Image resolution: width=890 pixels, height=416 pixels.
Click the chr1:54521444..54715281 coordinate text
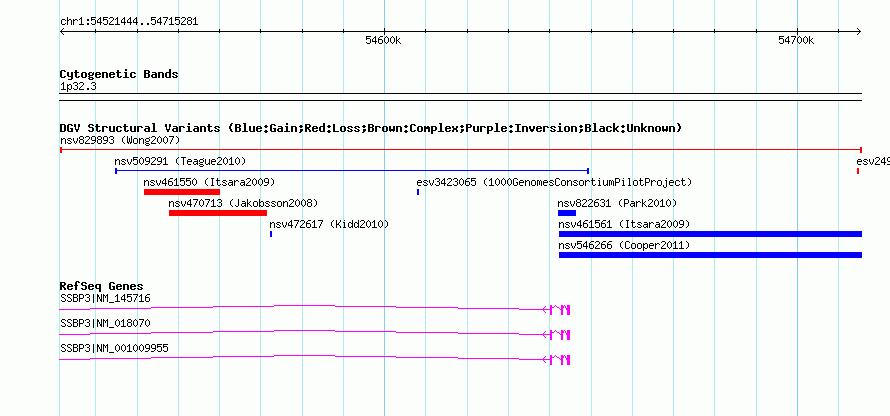[x=129, y=22]
